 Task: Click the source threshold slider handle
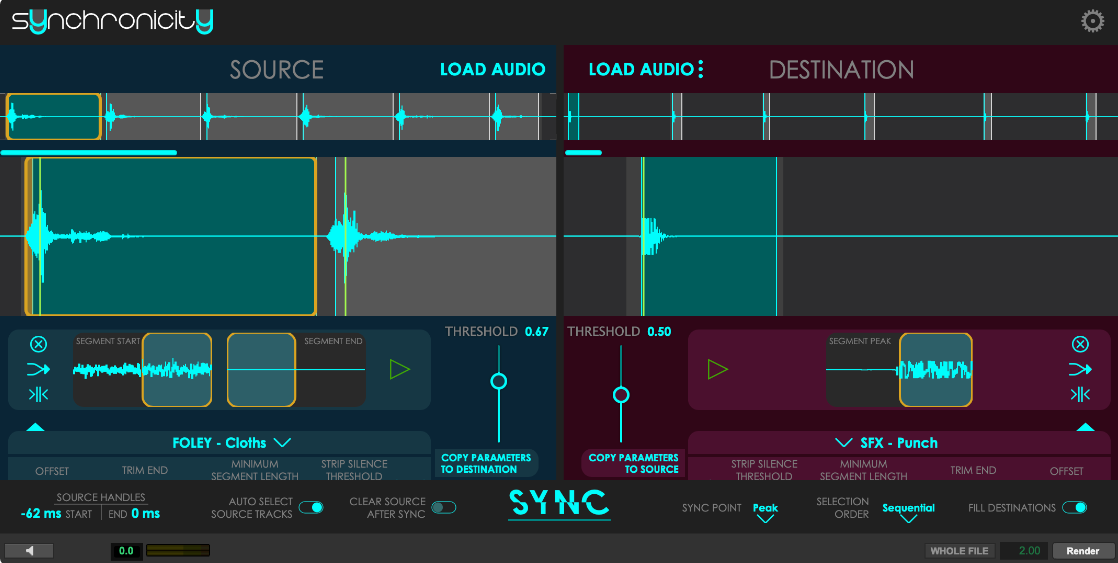(x=498, y=381)
